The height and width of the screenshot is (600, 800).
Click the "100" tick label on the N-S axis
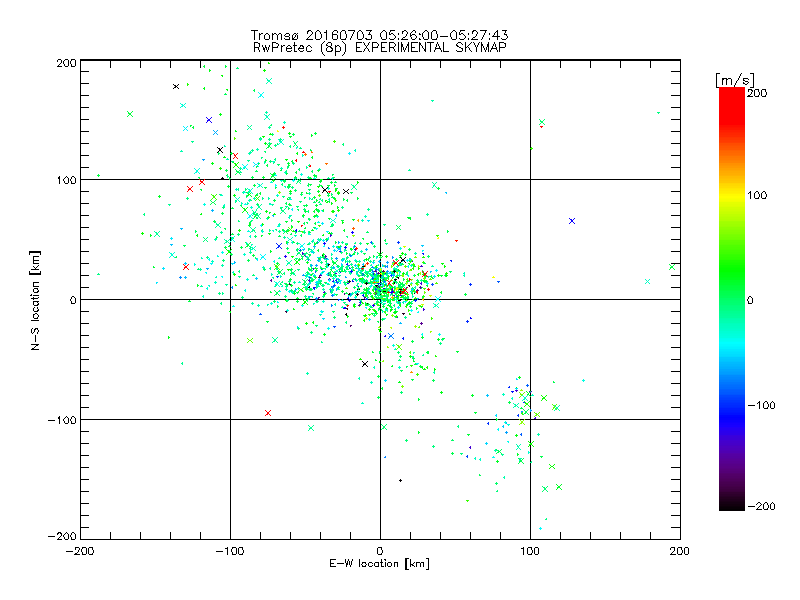66,180
